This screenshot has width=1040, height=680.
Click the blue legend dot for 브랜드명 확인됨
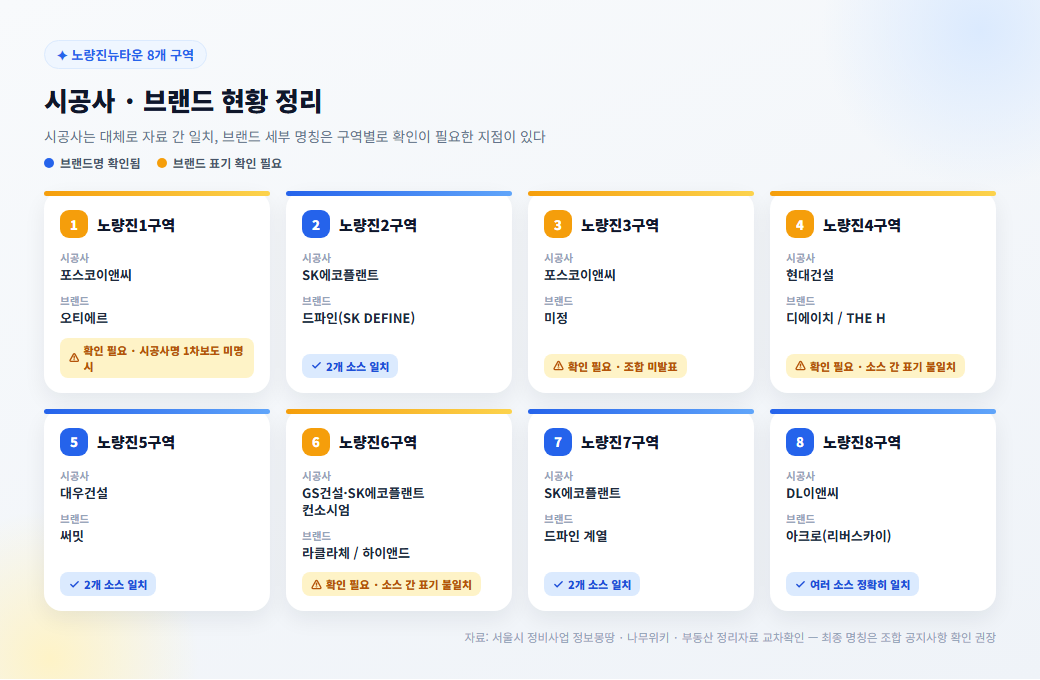49,163
